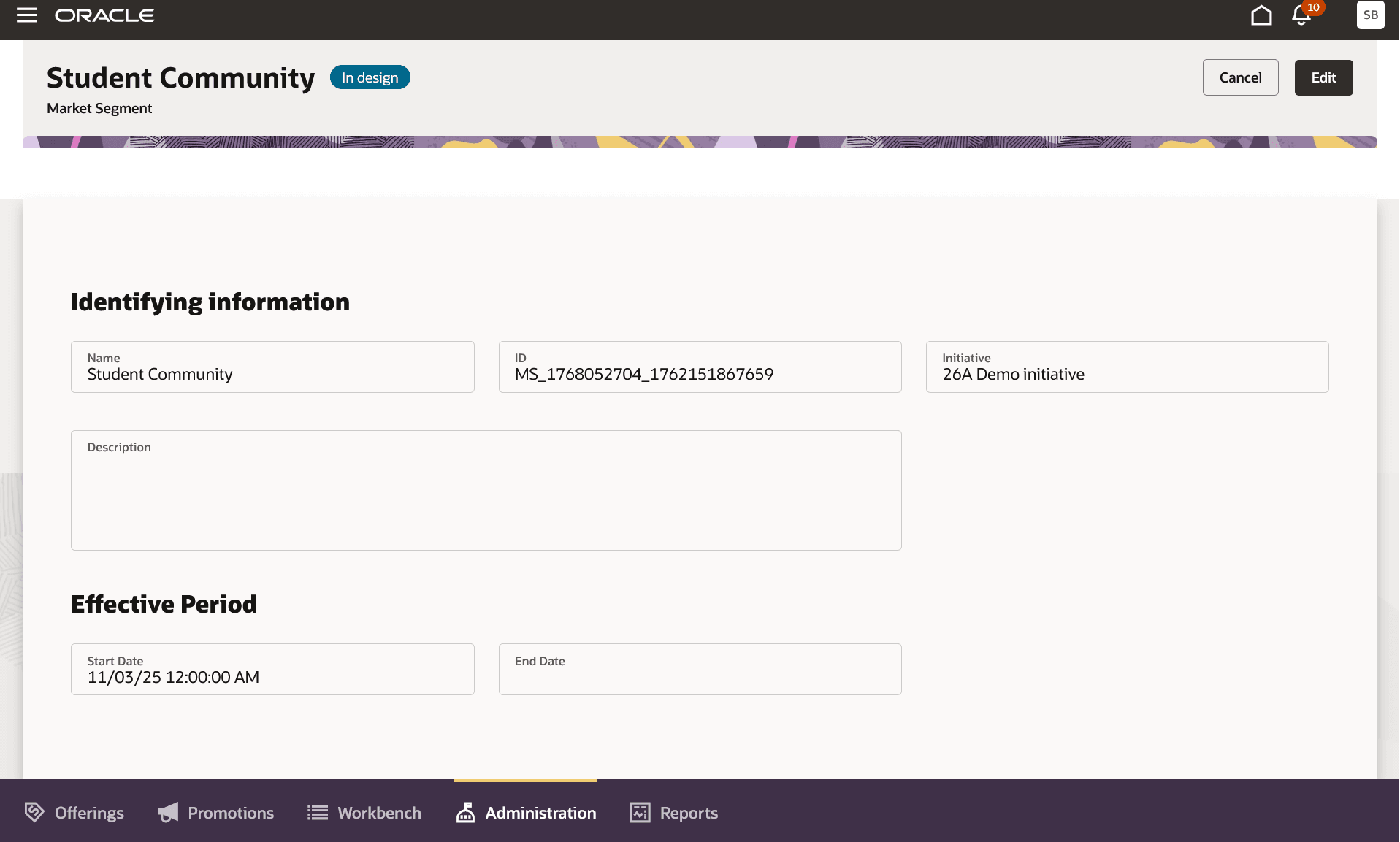Select the Offerings tag icon
This screenshot has width=1400, height=842.
[33, 812]
